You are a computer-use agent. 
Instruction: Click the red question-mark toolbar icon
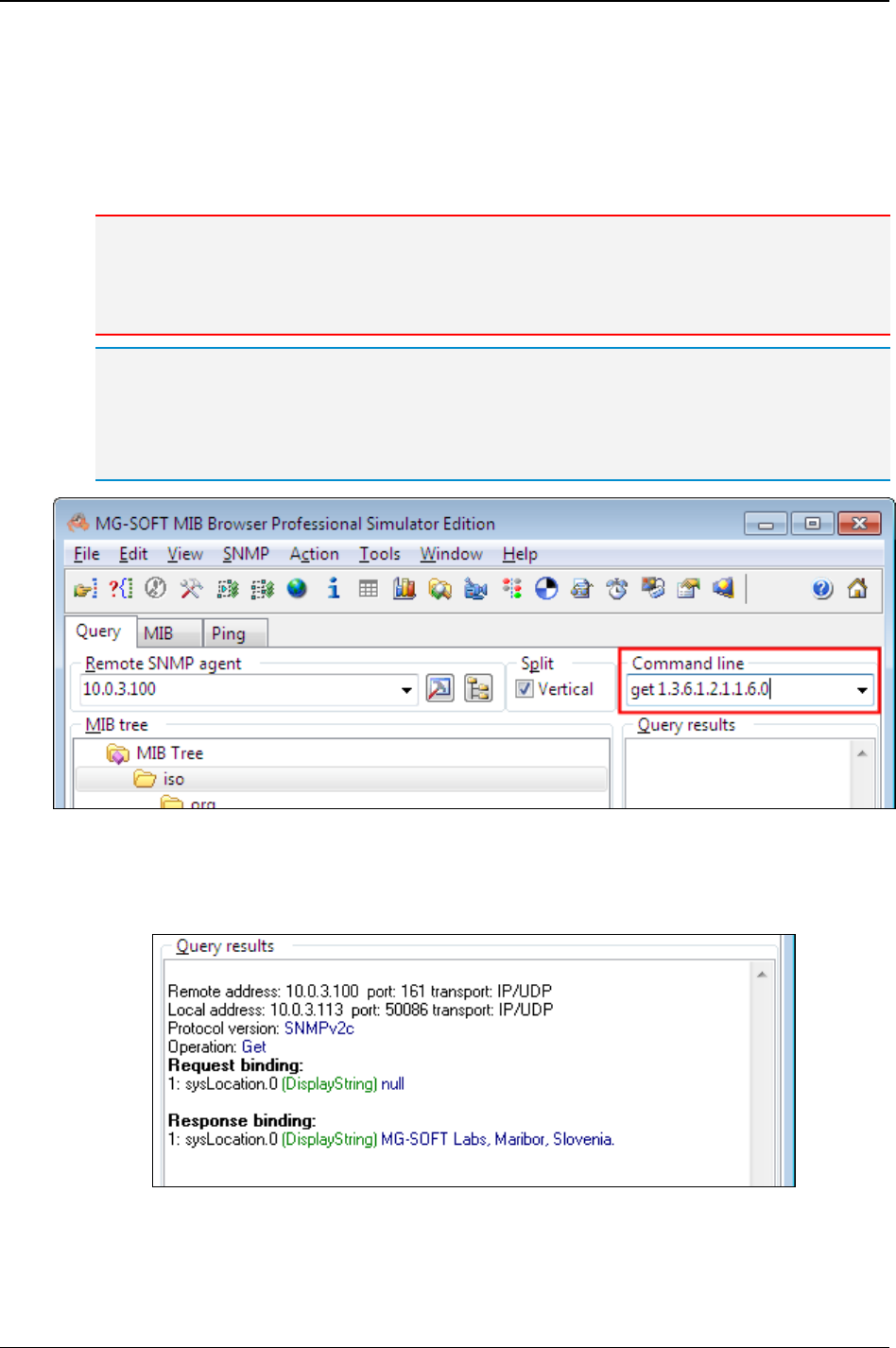[121, 589]
